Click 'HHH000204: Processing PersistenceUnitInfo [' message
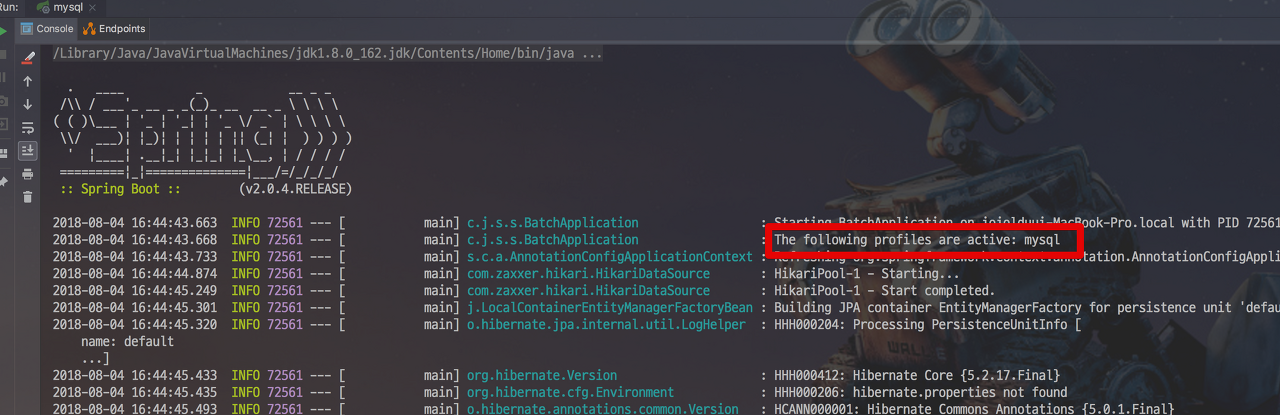This screenshot has width=1280, height=415. [927, 325]
